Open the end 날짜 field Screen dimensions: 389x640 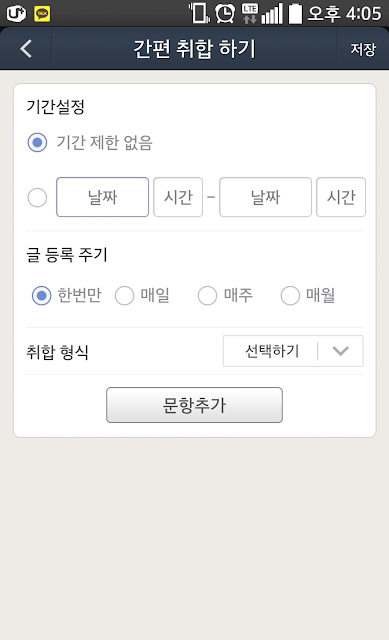pyautogui.click(x=265, y=197)
